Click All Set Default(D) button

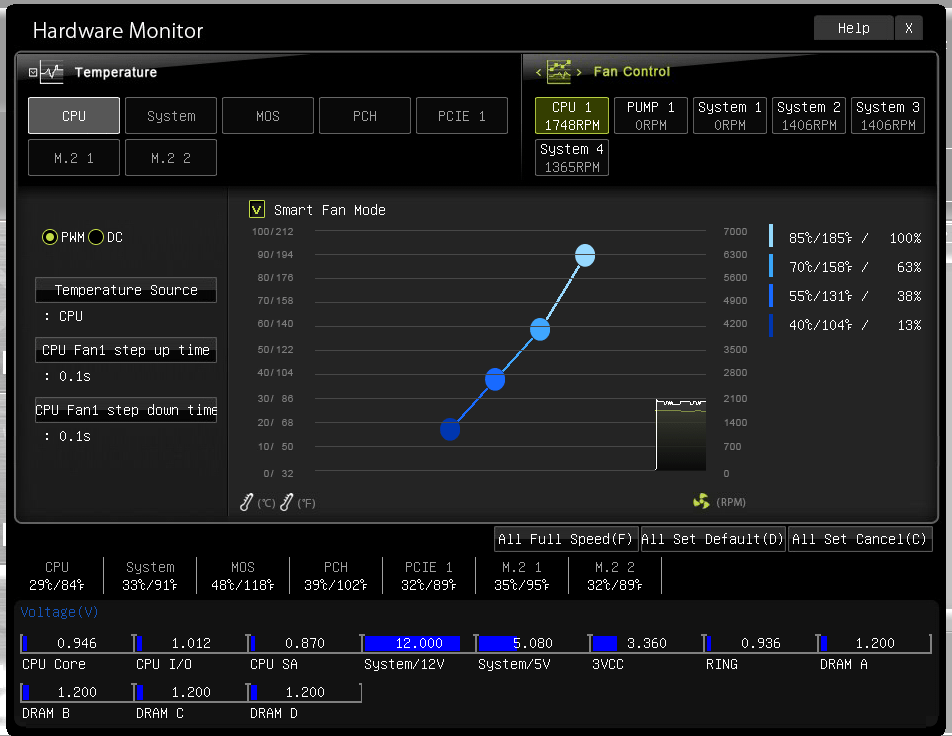713,539
